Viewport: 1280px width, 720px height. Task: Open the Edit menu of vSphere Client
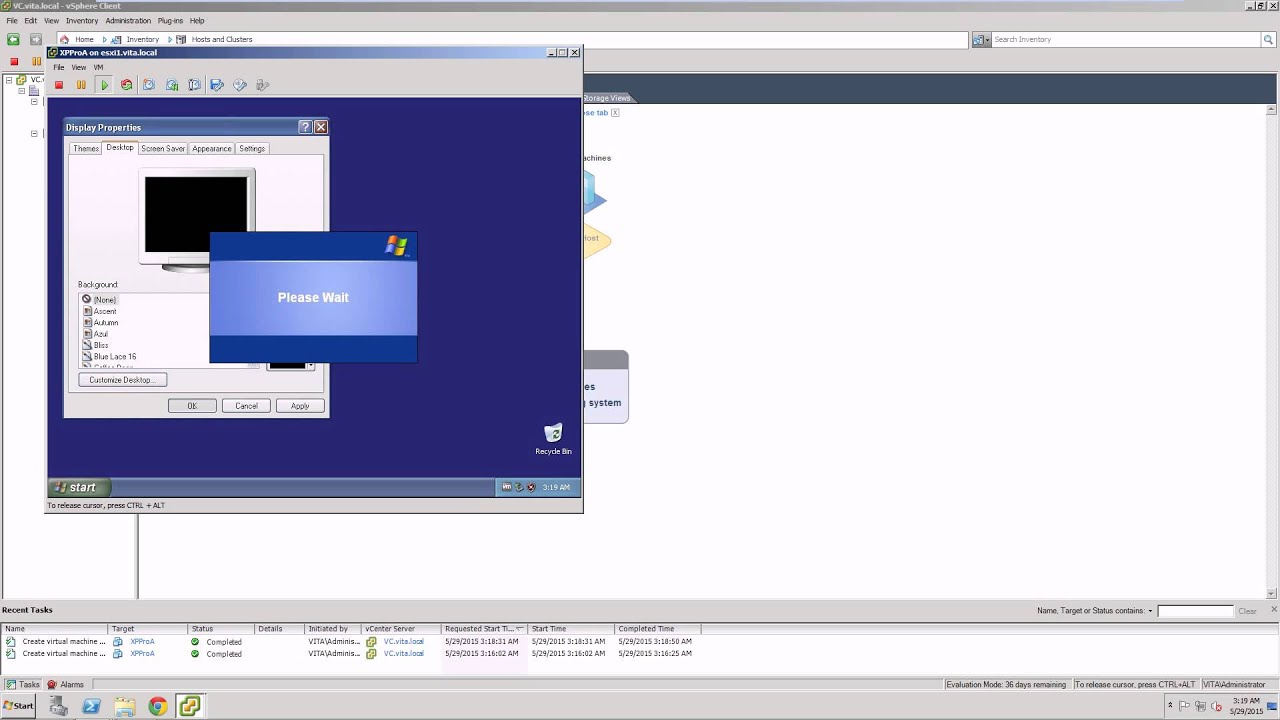31,20
